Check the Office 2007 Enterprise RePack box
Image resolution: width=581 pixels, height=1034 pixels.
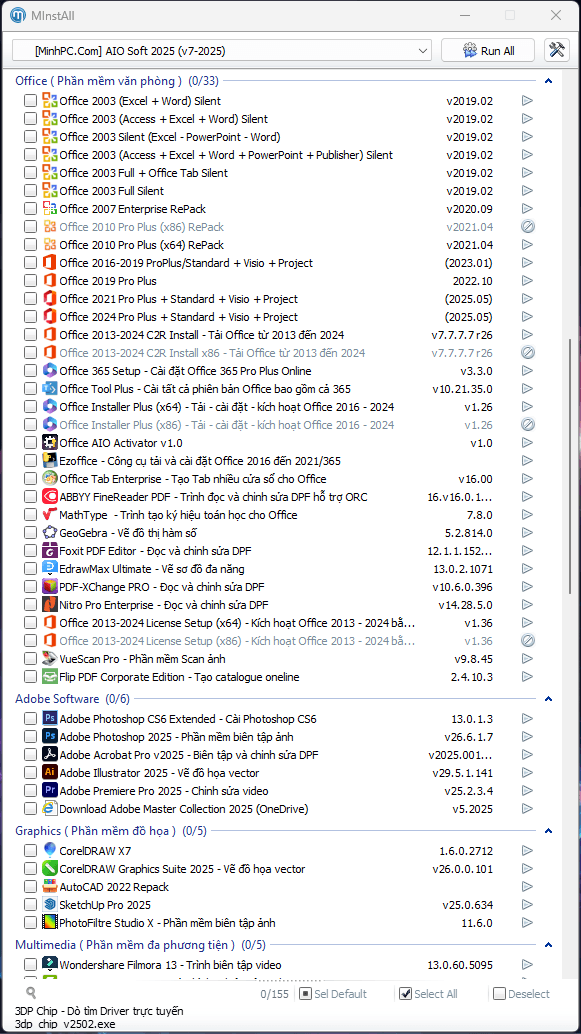tap(30, 209)
